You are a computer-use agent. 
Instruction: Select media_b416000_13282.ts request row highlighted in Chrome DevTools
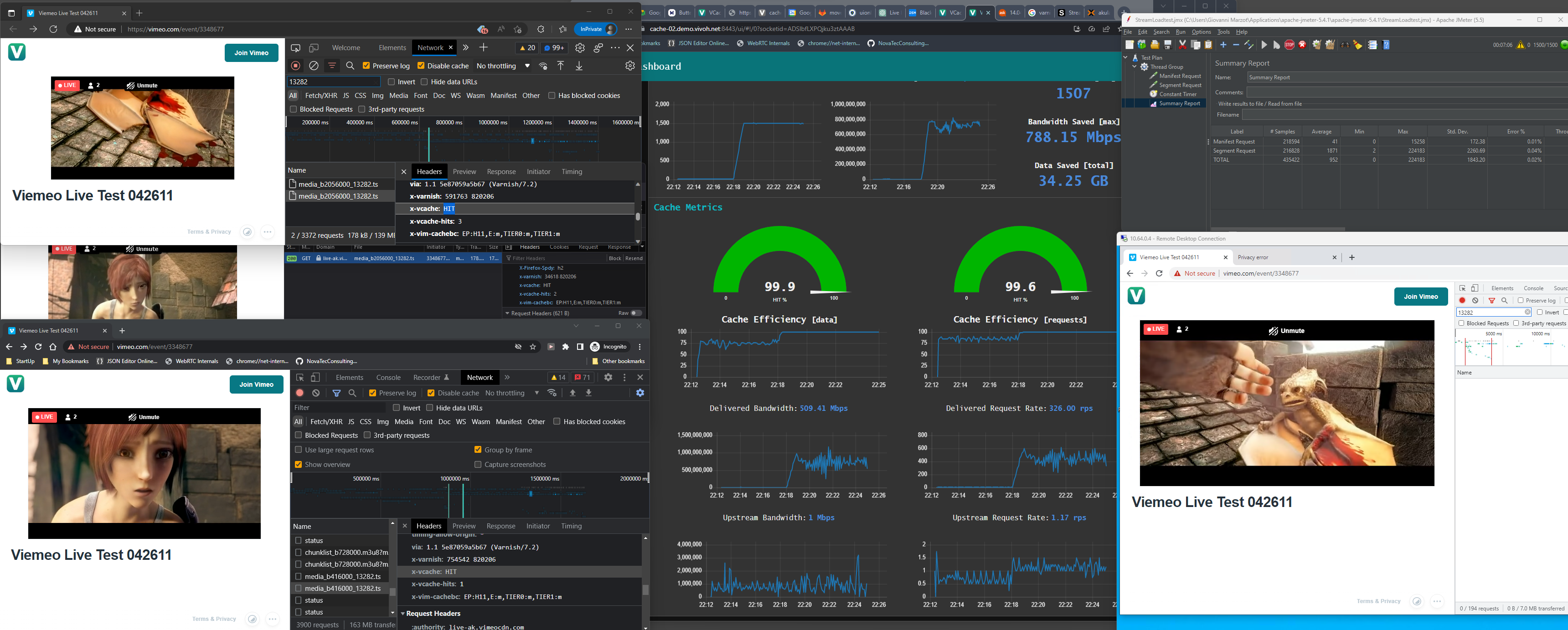click(342, 589)
